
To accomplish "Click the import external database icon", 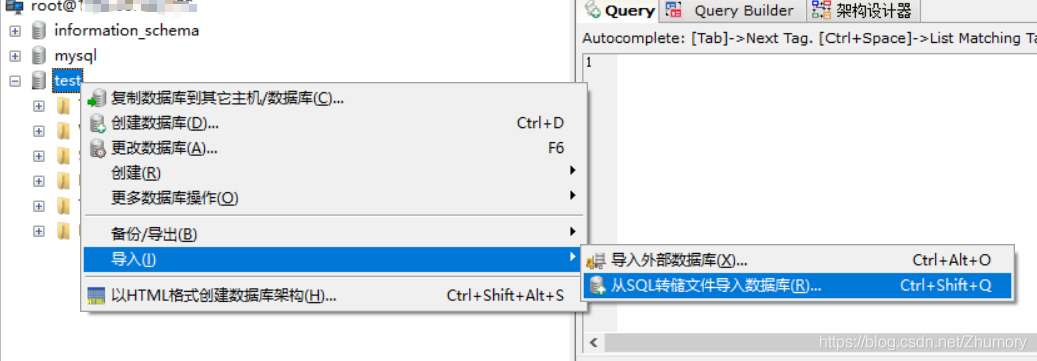I will coord(597,261).
